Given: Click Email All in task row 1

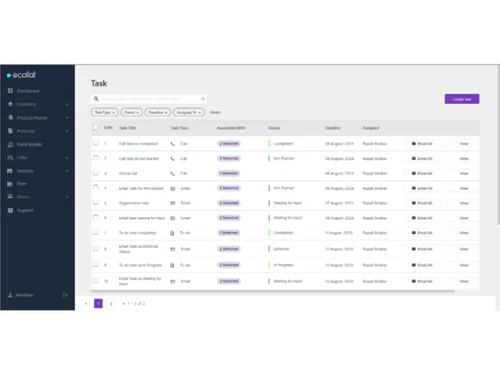Looking at the screenshot, I should [422, 144].
